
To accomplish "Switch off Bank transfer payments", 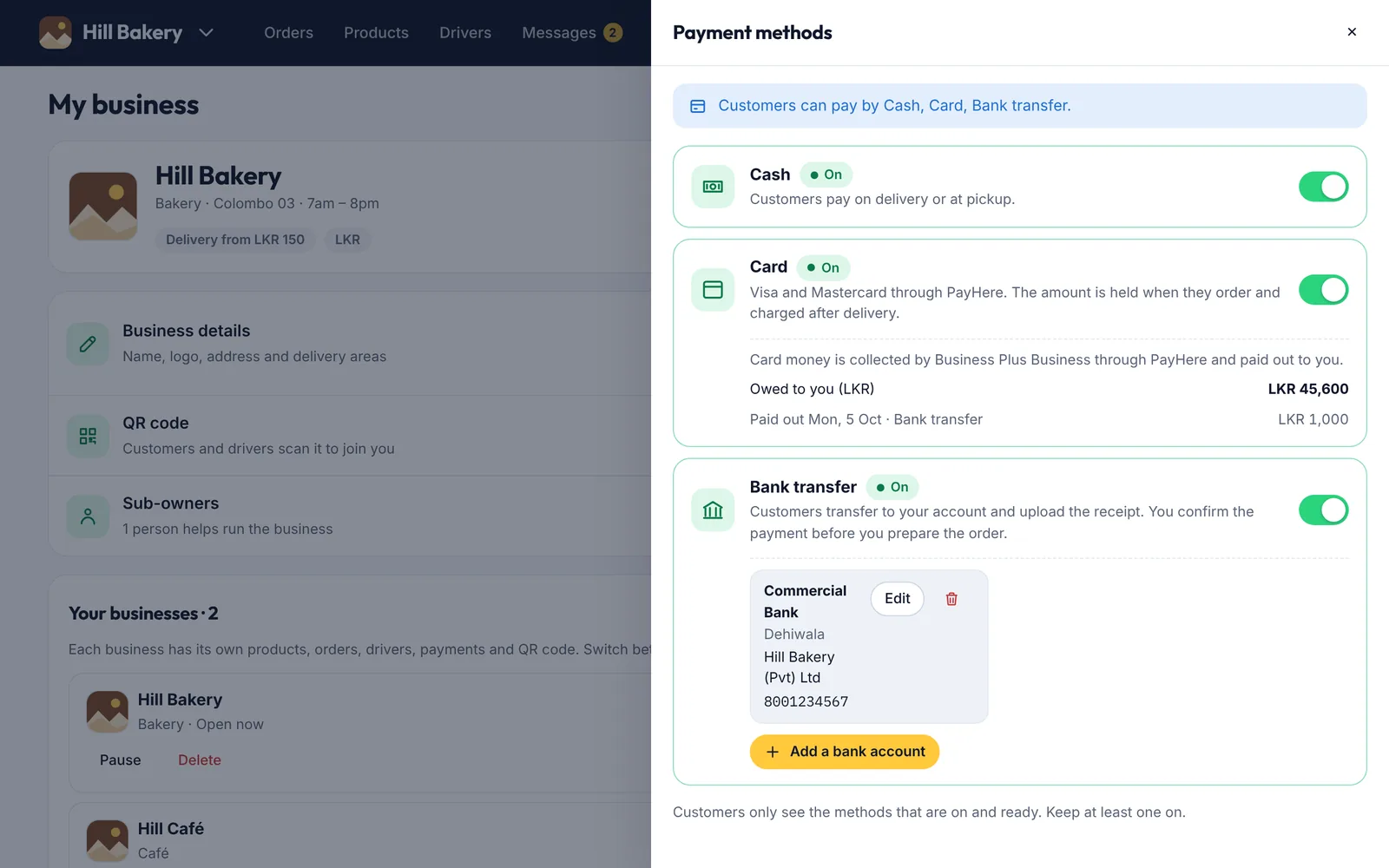I will (1323, 510).
